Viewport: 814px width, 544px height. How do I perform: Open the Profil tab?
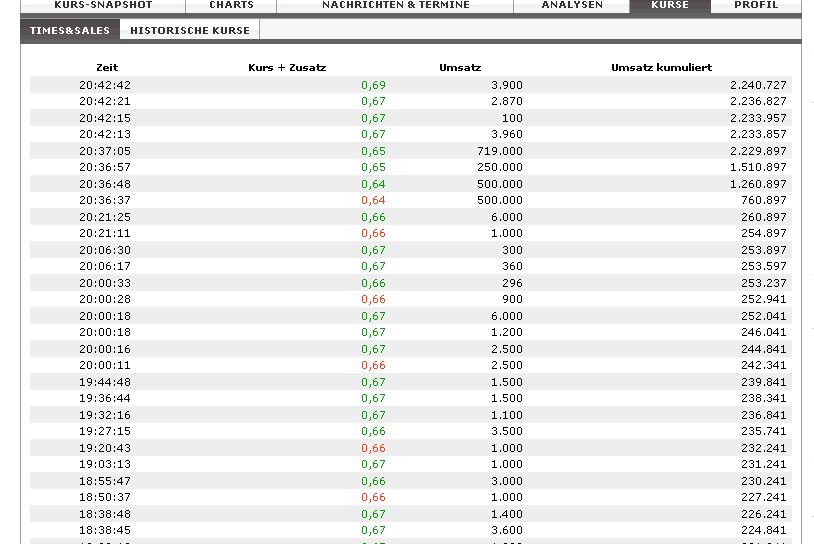(756, 5)
